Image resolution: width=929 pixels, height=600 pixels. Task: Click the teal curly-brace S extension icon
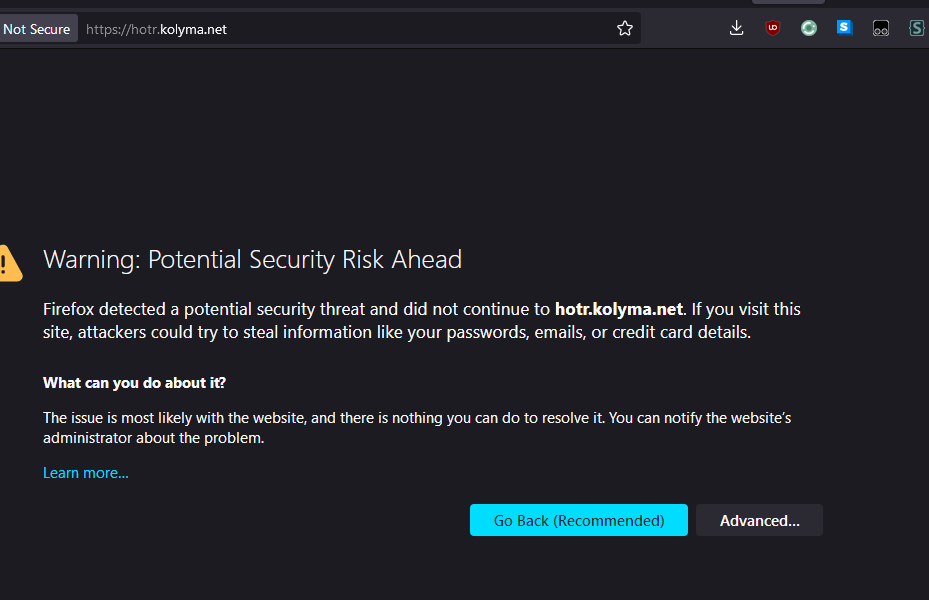click(x=916, y=29)
